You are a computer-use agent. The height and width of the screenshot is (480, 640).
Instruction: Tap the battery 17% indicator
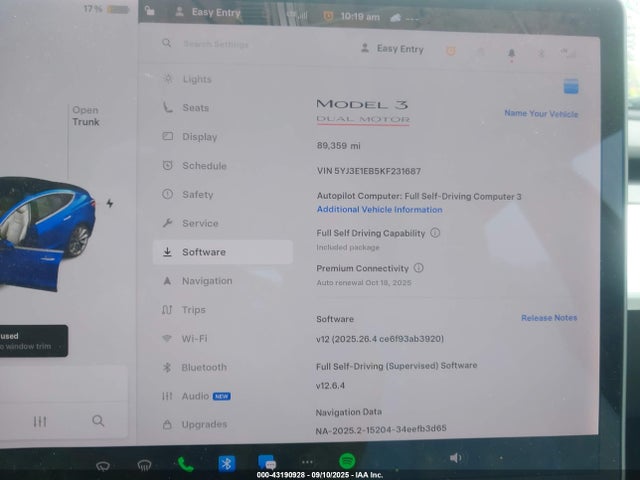pos(106,9)
